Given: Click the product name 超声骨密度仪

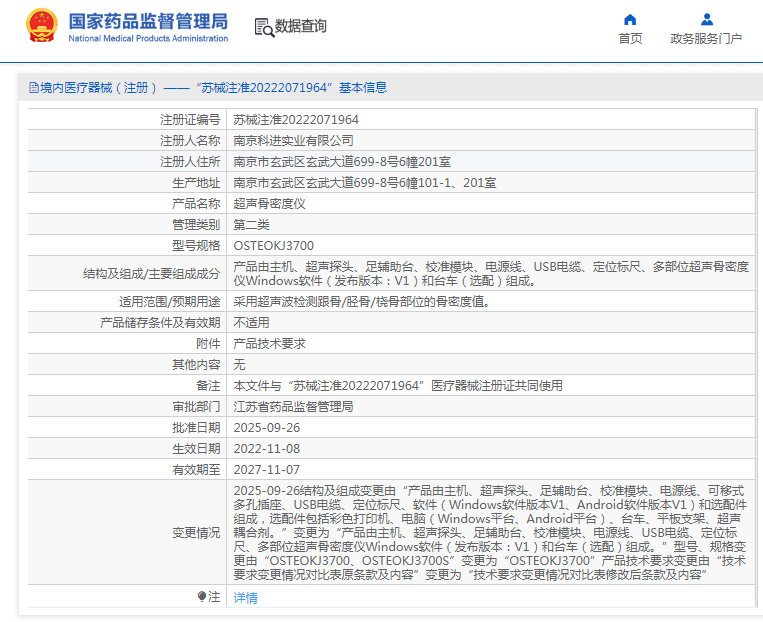Looking at the screenshot, I should point(269,204).
